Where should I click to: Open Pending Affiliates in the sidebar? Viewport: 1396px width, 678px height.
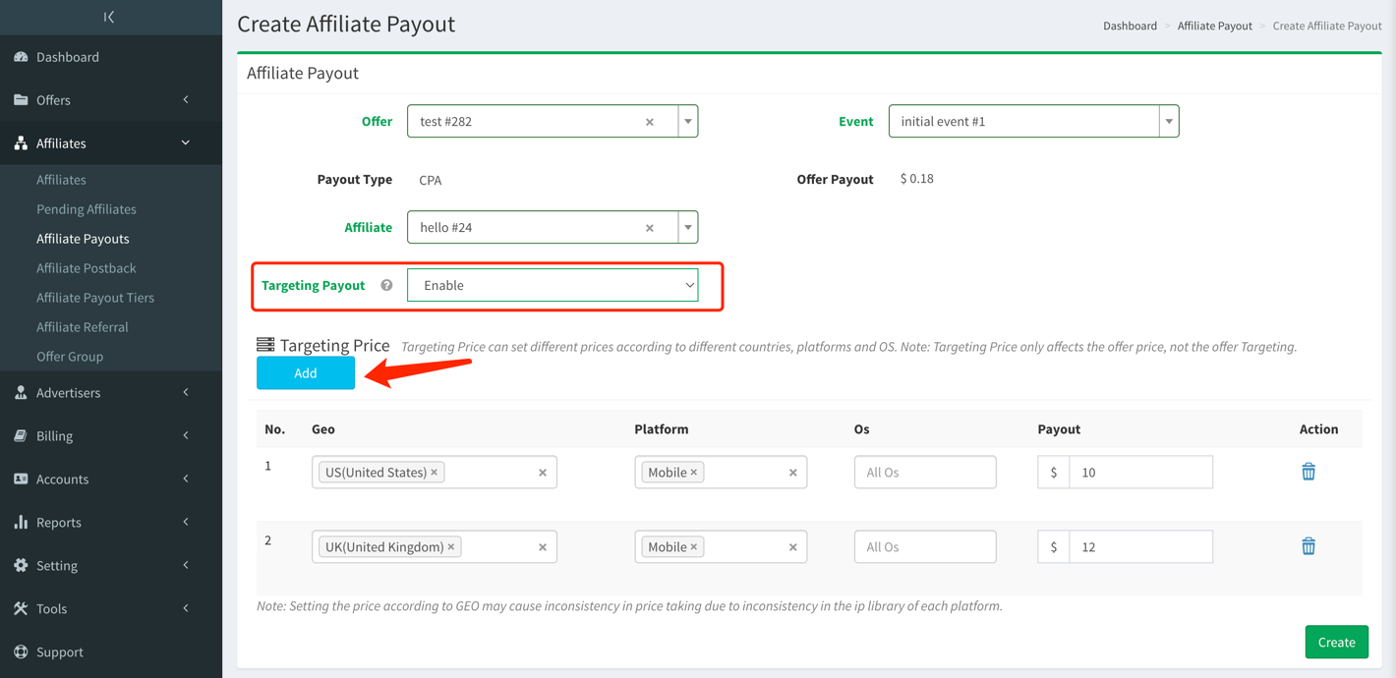pos(86,209)
